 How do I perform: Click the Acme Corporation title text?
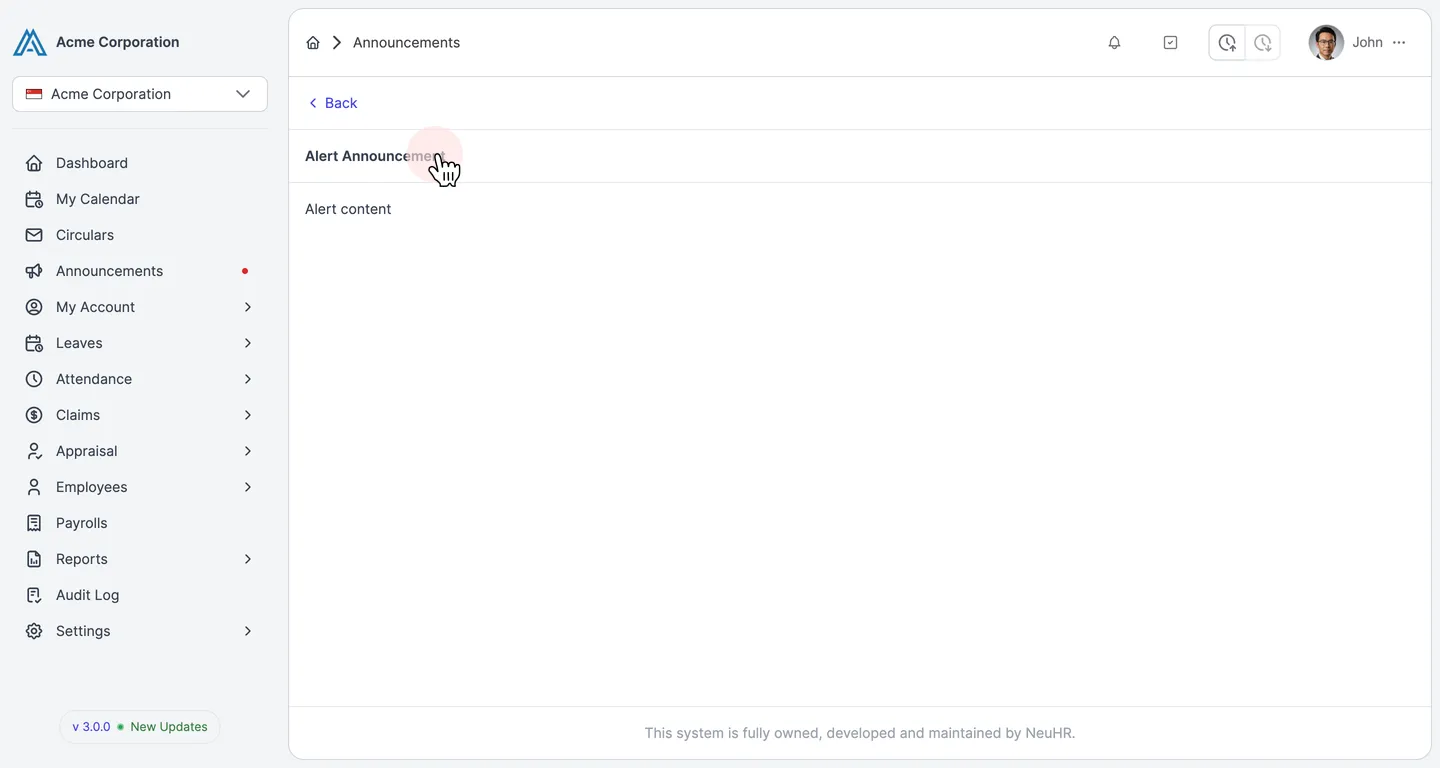click(118, 42)
